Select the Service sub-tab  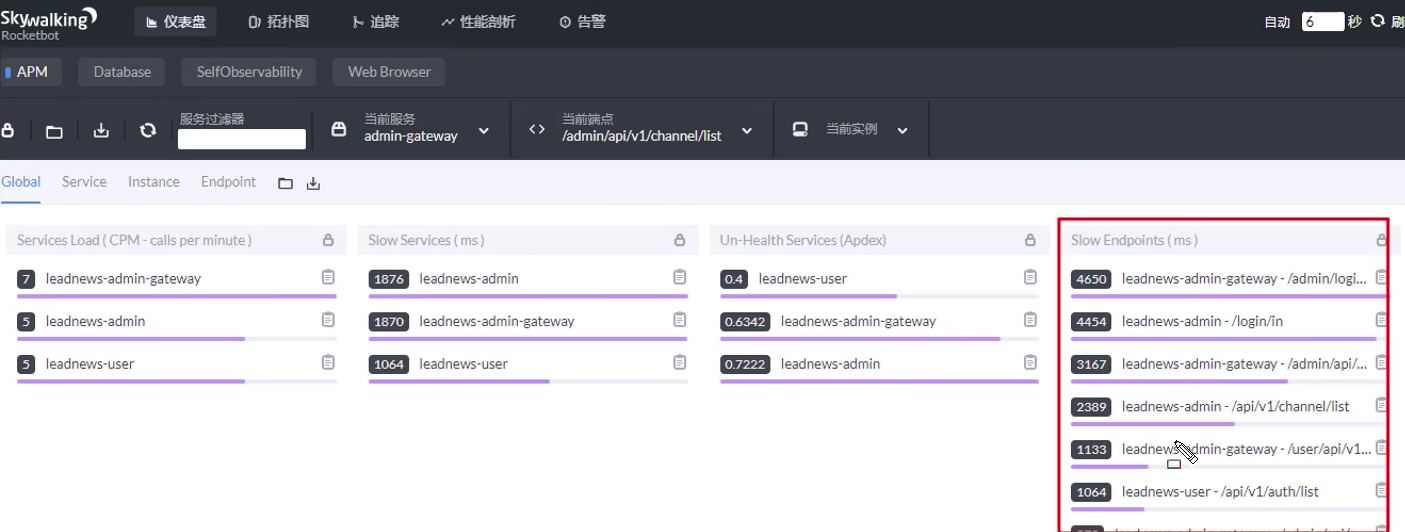coord(84,182)
